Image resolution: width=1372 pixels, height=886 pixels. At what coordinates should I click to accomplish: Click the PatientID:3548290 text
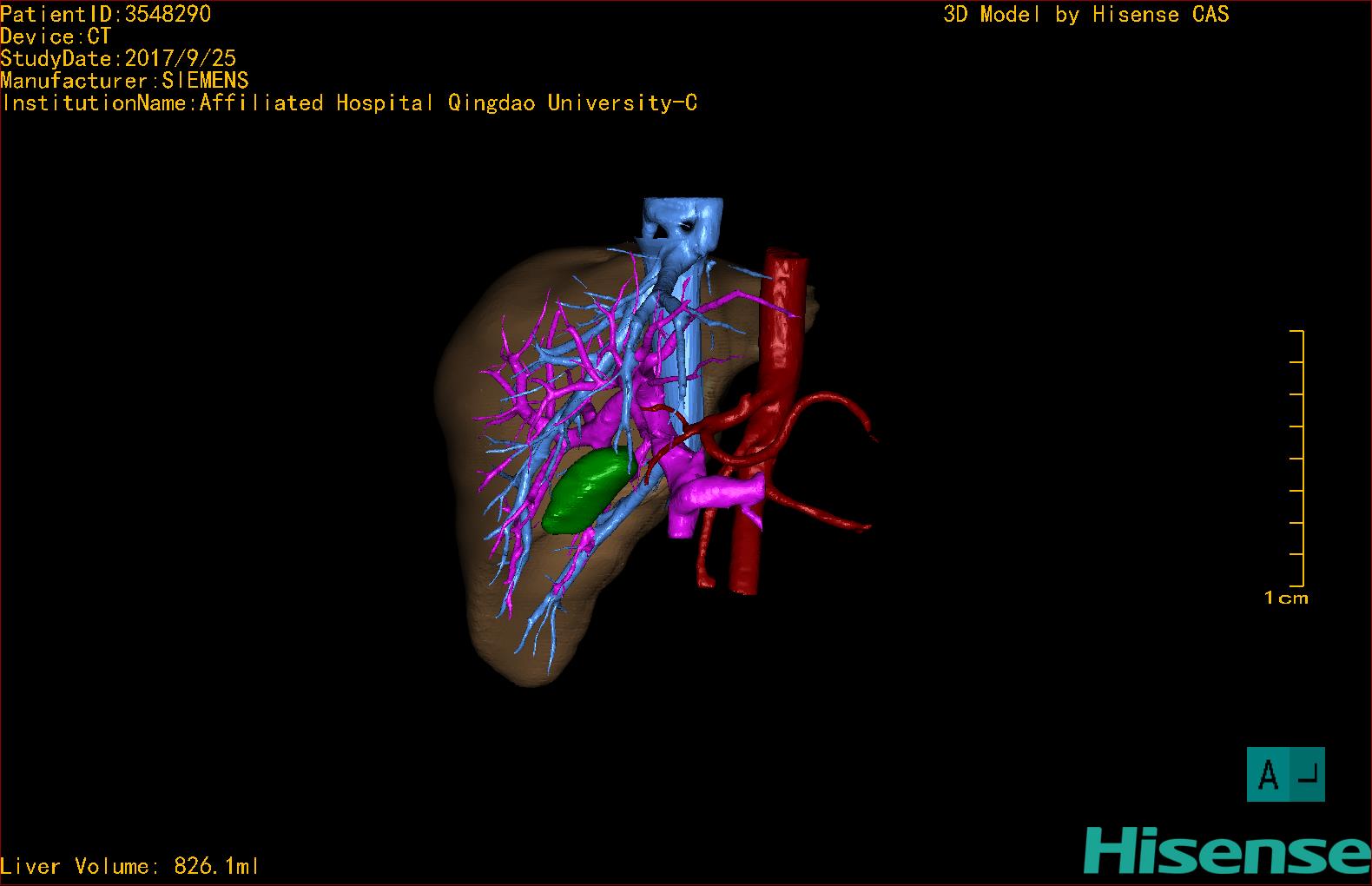click(x=106, y=14)
